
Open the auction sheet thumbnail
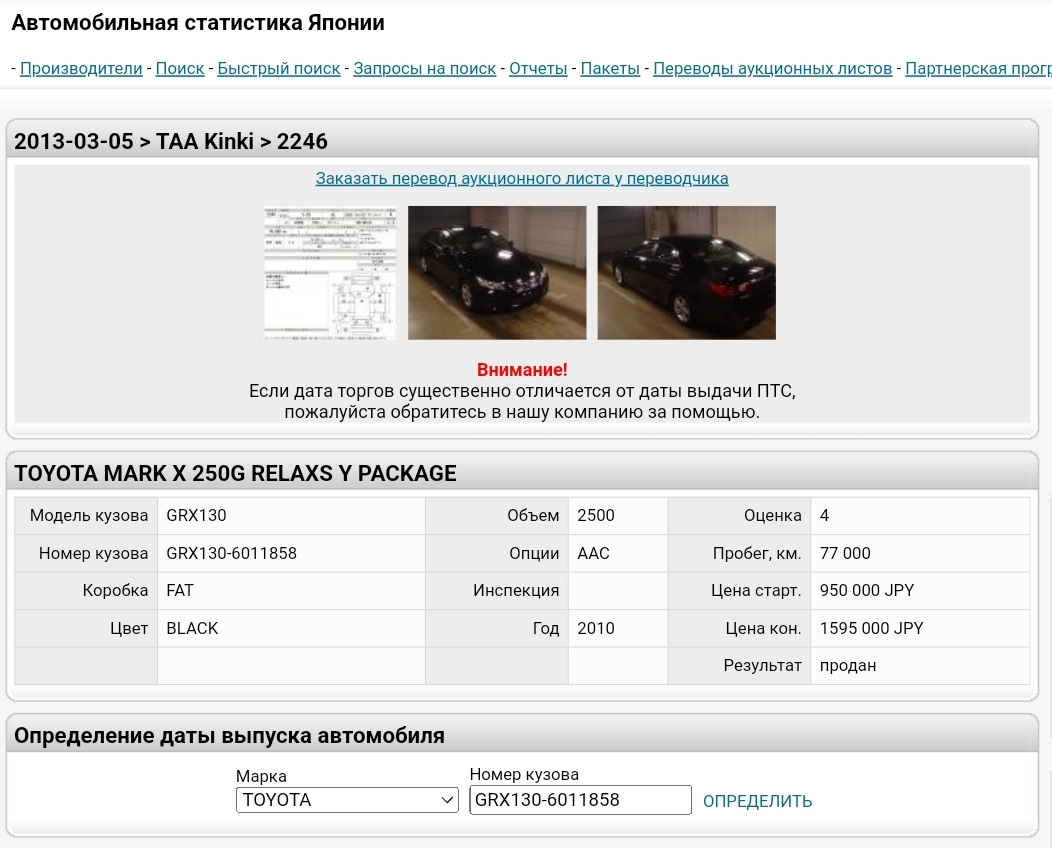pos(330,273)
